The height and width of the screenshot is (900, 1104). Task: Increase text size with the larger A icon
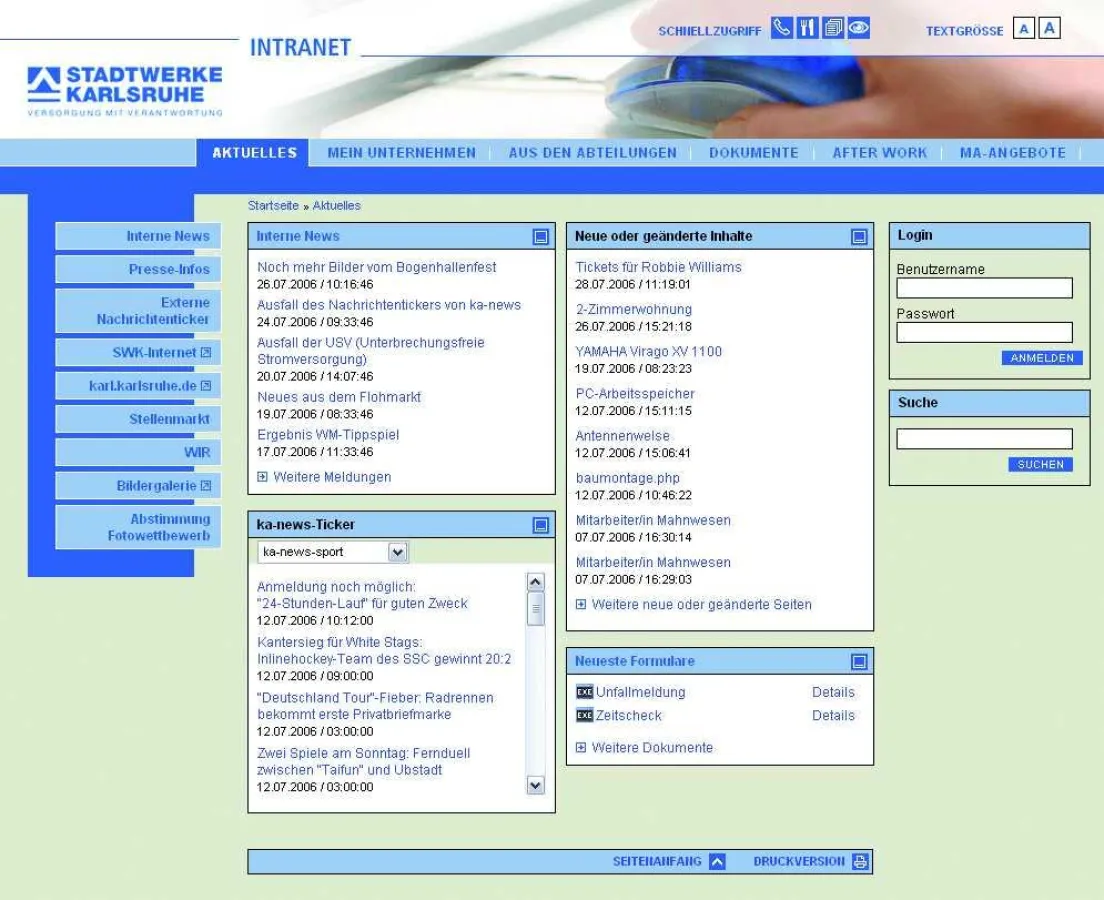pos(1049,29)
